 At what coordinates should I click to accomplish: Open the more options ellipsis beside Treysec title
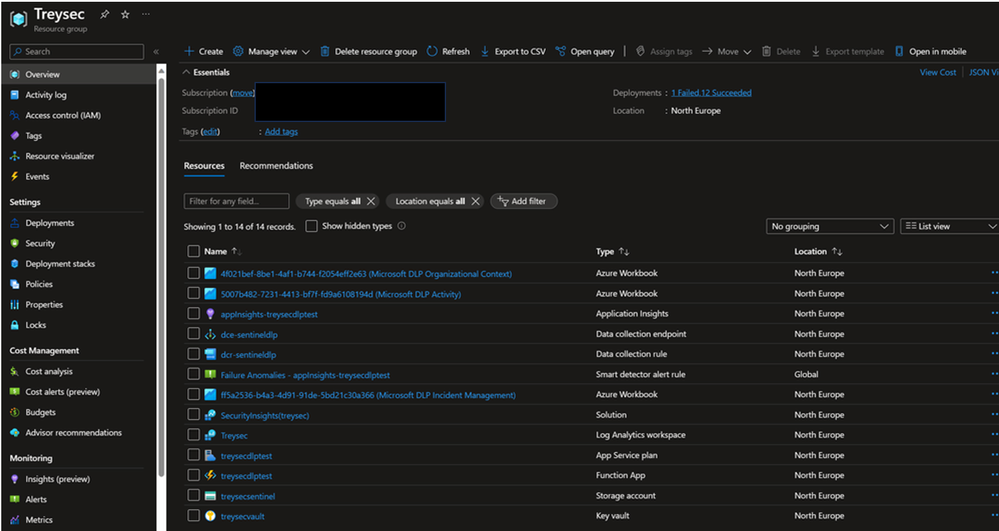click(146, 14)
